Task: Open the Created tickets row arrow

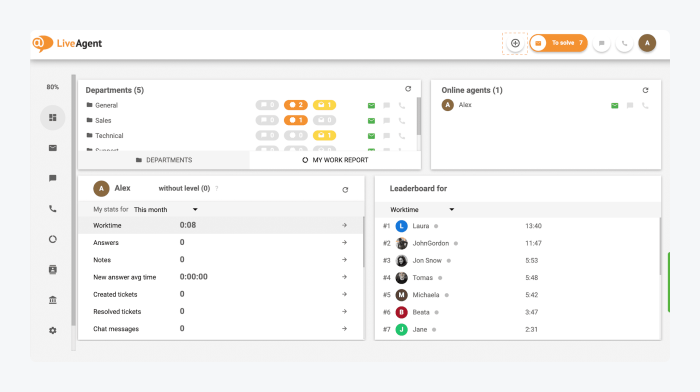Action: (344, 294)
